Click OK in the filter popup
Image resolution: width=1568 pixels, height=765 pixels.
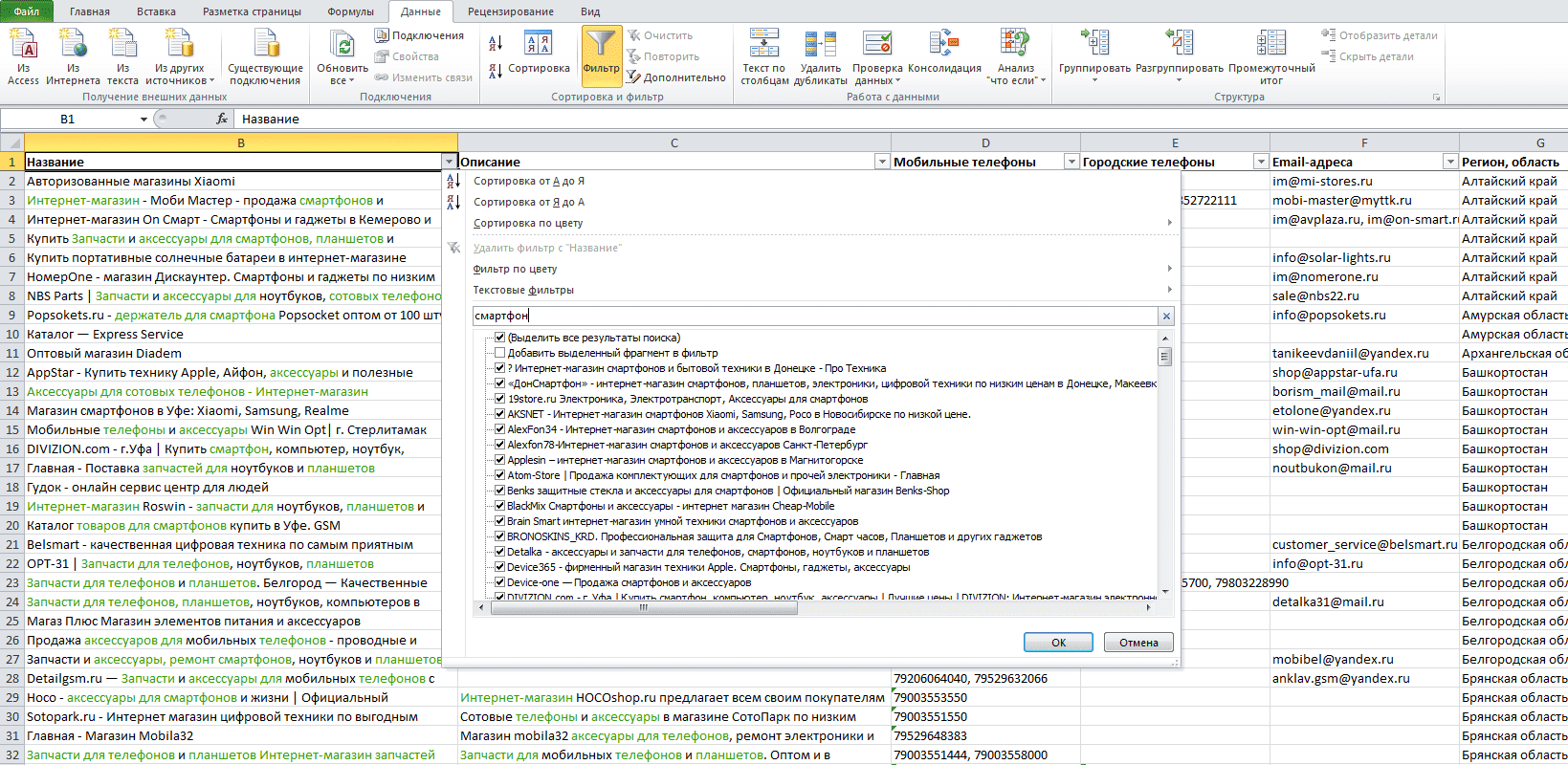coord(1058,643)
